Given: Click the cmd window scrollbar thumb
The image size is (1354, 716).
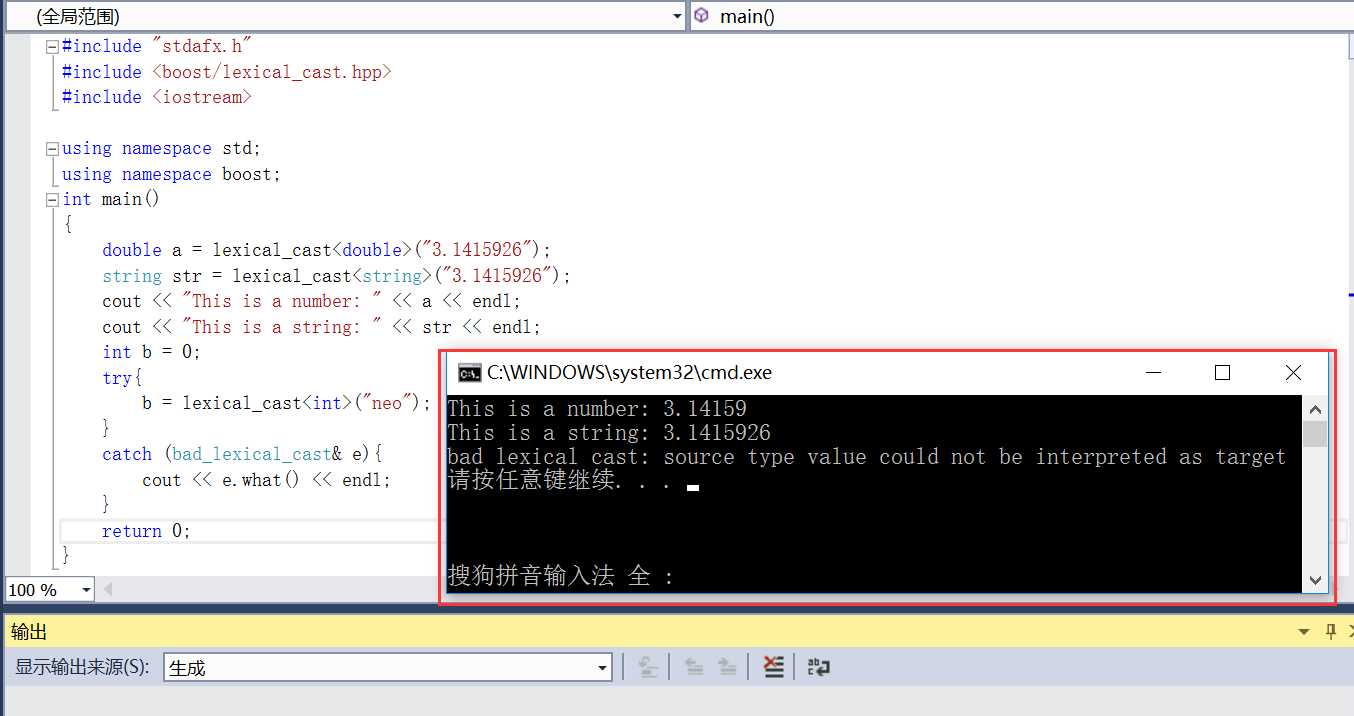Looking at the screenshot, I should pyautogui.click(x=1315, y=434).
